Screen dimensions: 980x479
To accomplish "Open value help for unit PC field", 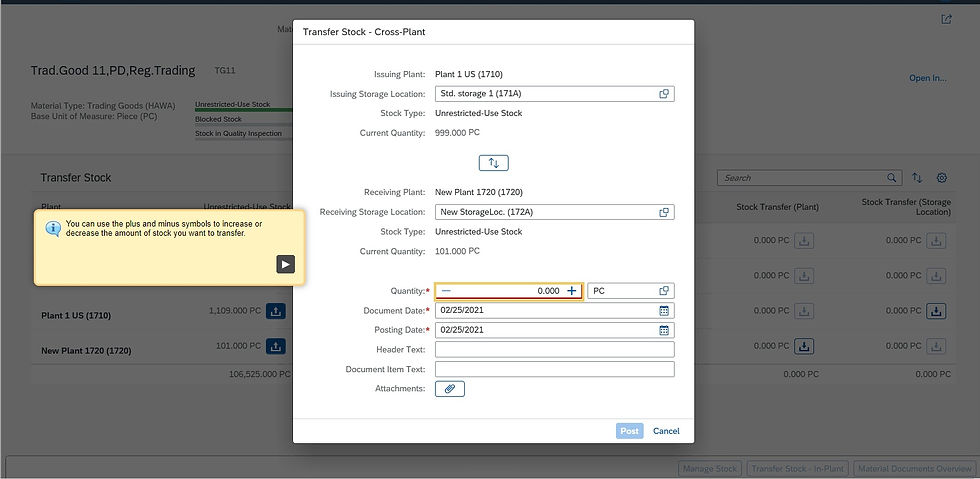I will pyautogui.click(x=664, y=291).
